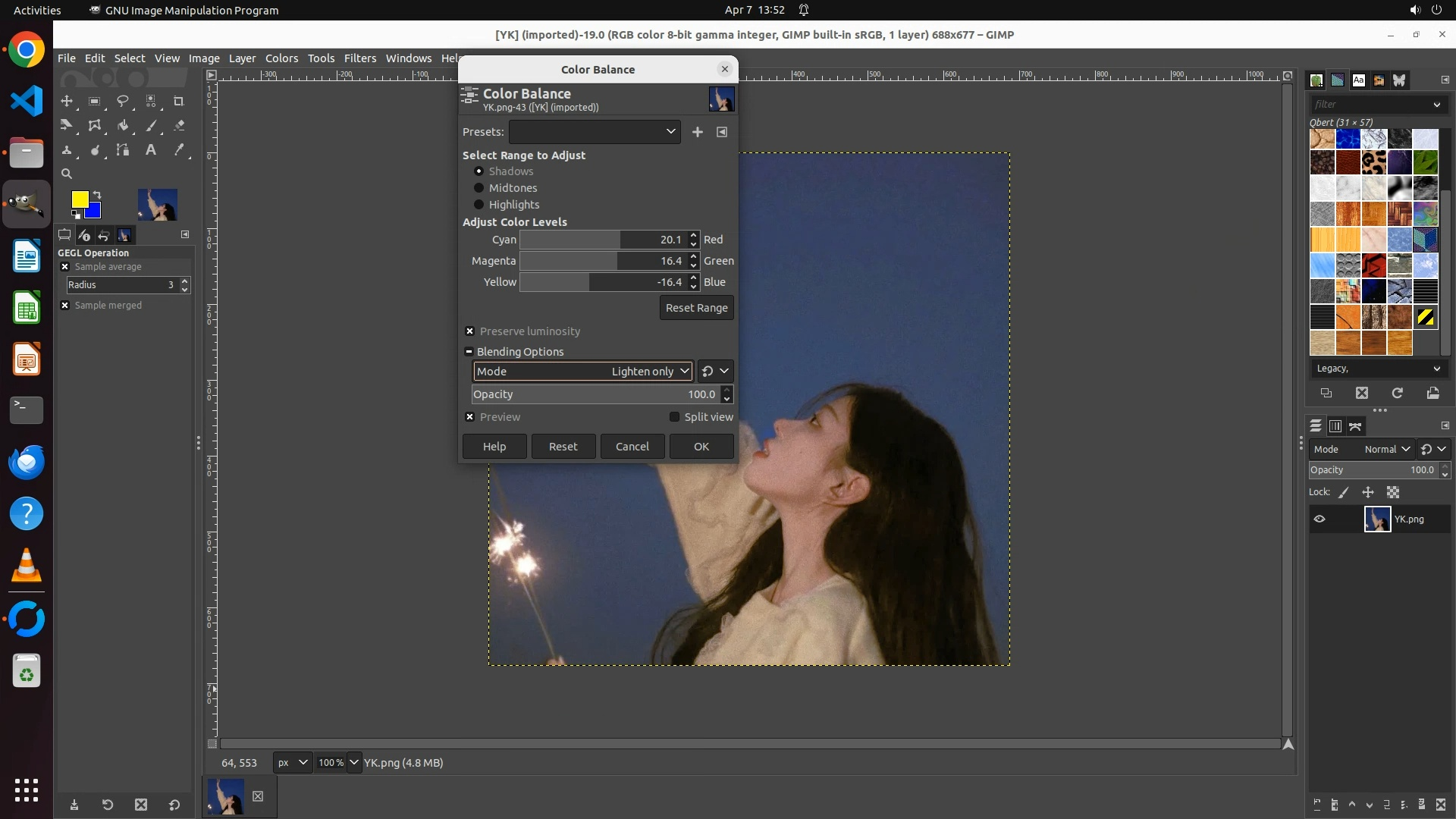Open the Lighten only blend mode dropdown
This screenshot has height=819, width=1456.
click(x=582, y=372)
